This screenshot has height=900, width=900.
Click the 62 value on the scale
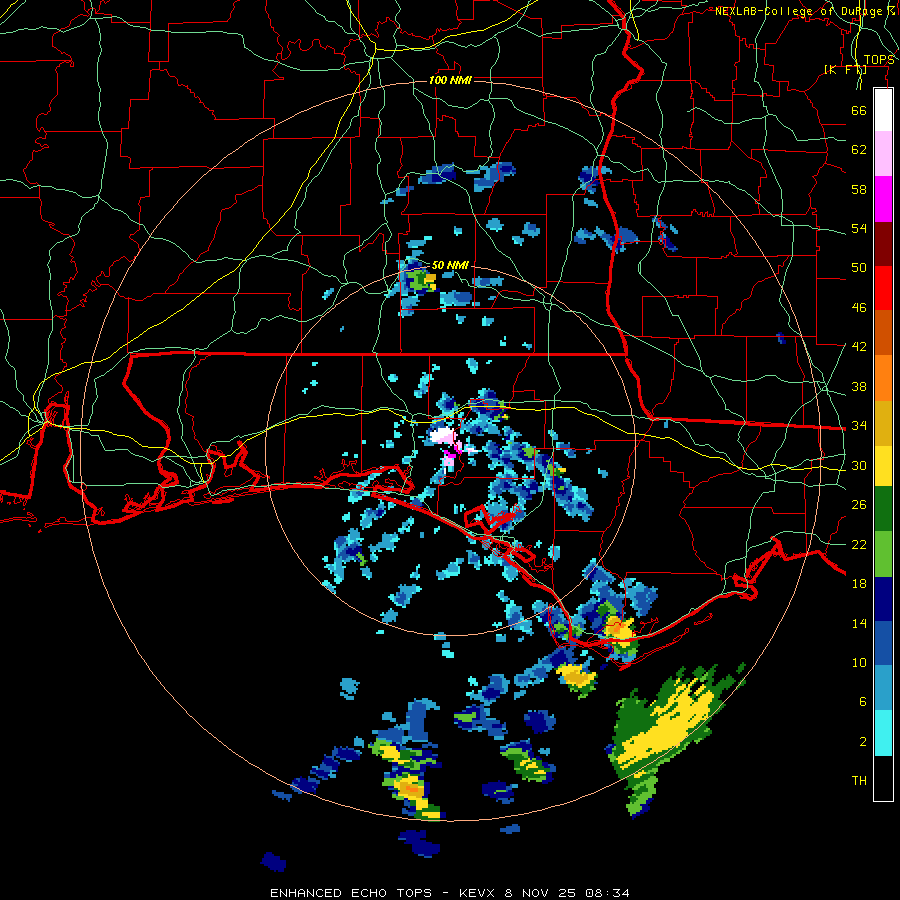point(859,150)
